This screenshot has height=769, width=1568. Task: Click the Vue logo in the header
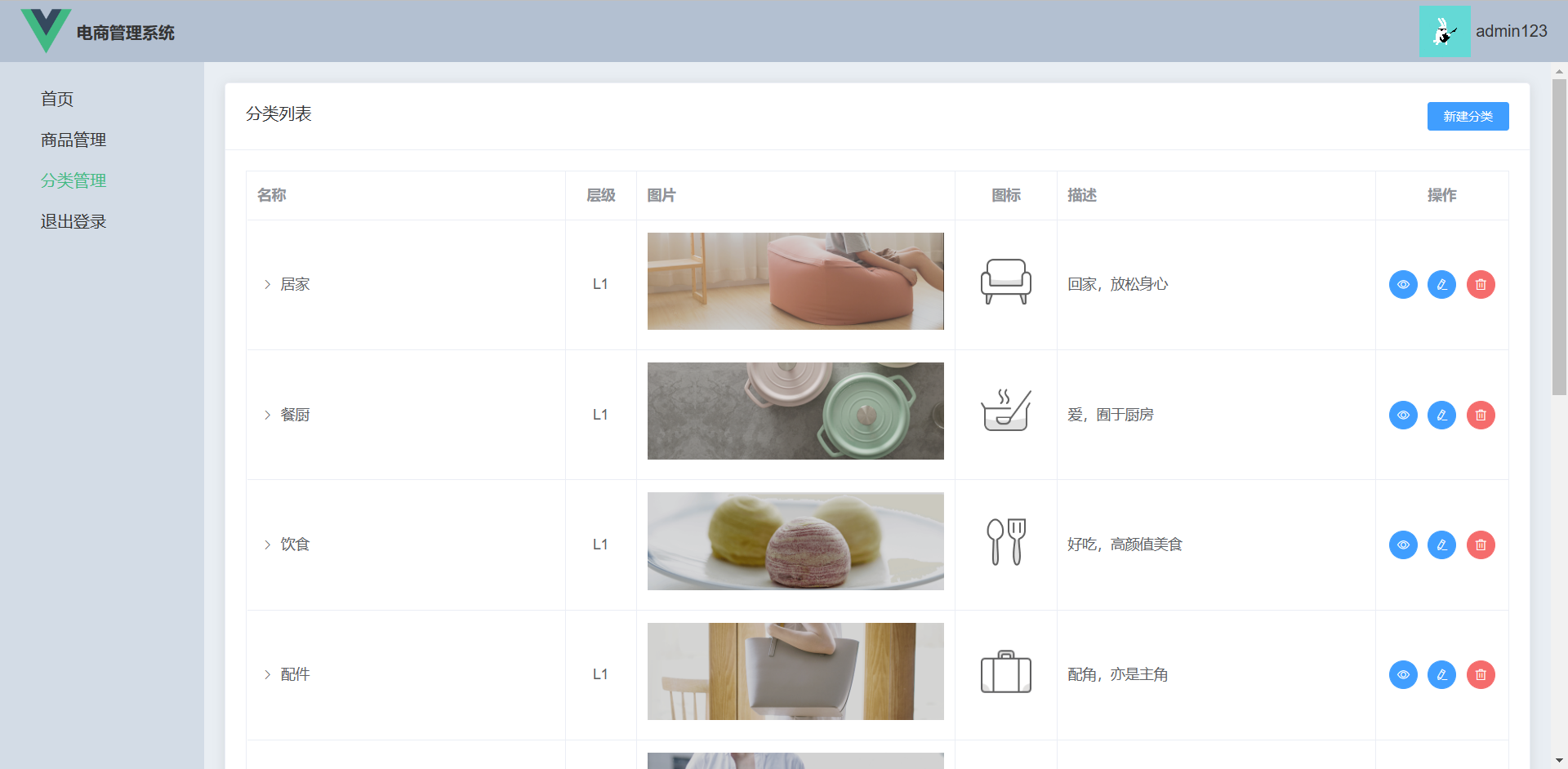(46, 31)
